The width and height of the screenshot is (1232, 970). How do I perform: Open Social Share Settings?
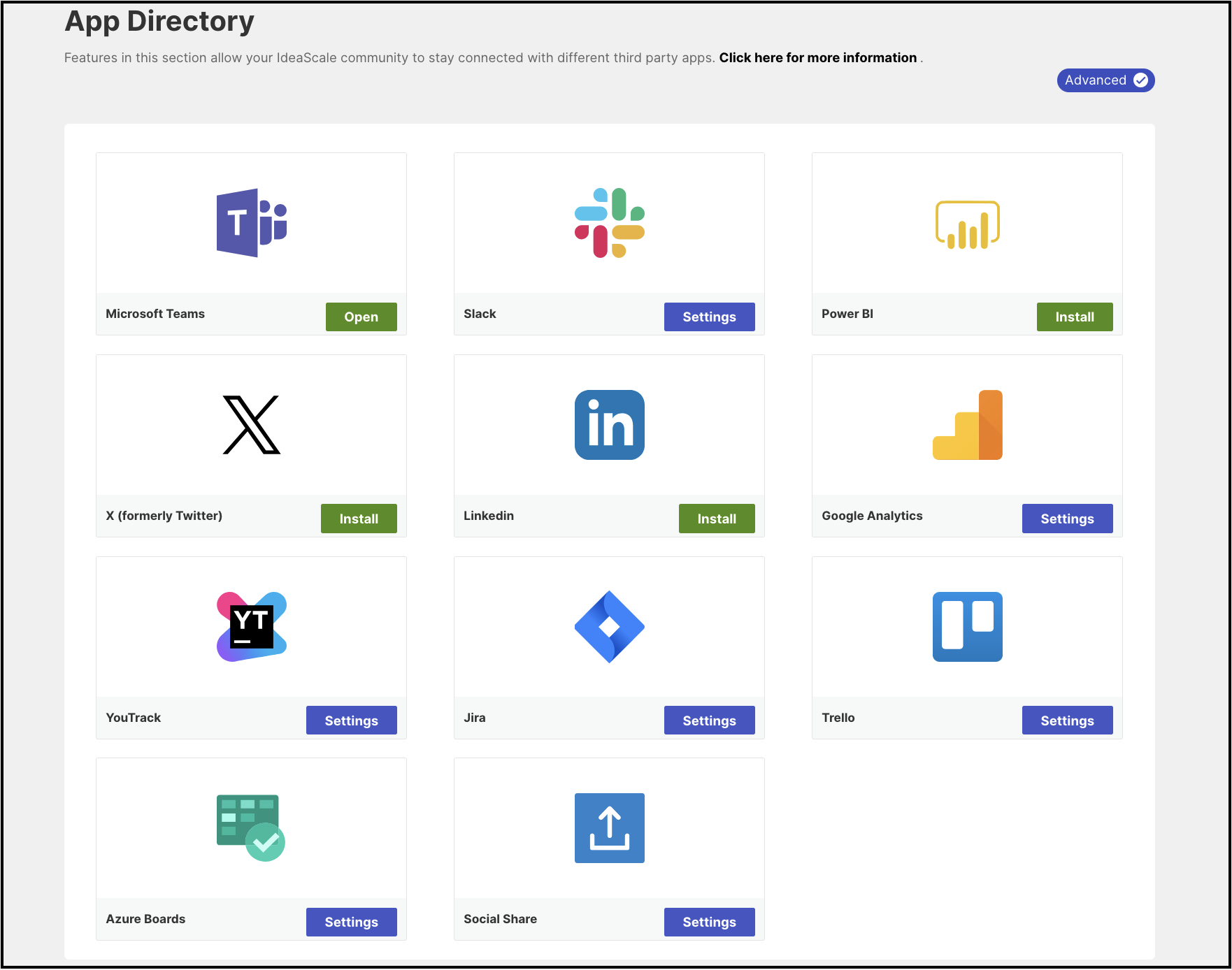pyautogui.click(x=710, y=922)
